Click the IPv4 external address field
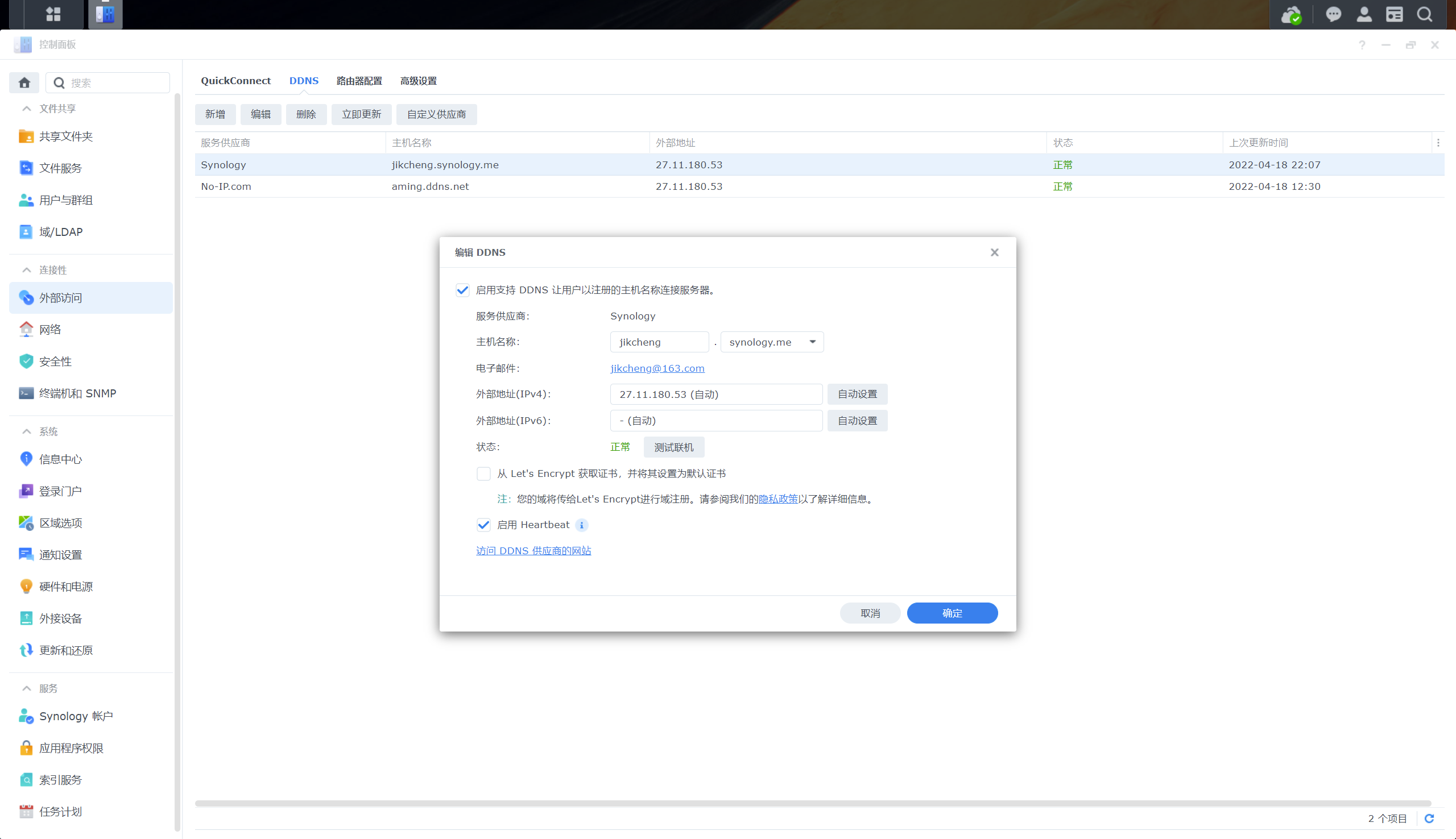Screen dimensions: 1456x839 (716, 394)
